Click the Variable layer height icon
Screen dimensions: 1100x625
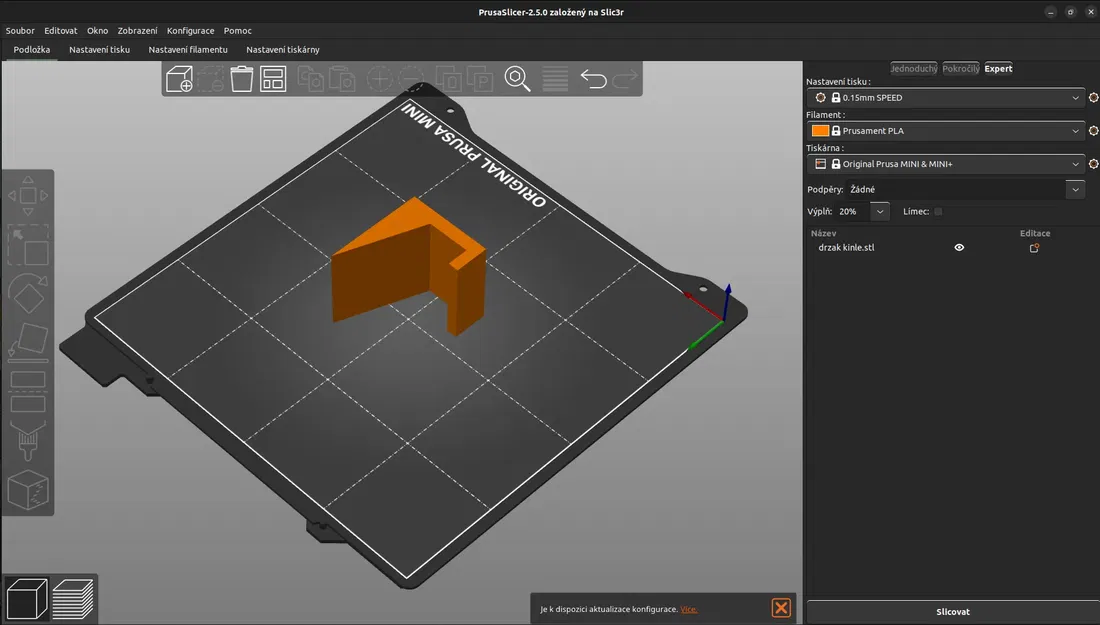pos(555,79)
